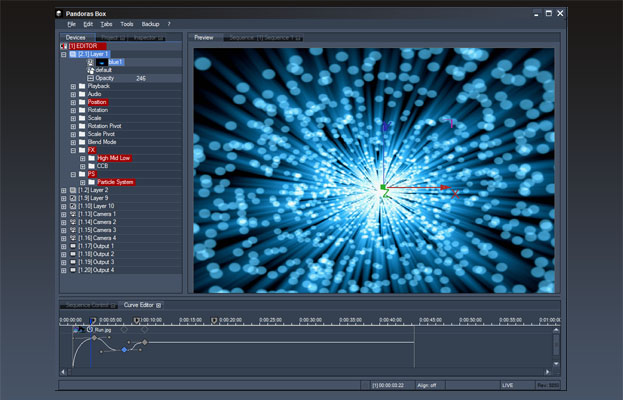
Task: Click the Opacity parameter icon
Action: pos(90,78)
